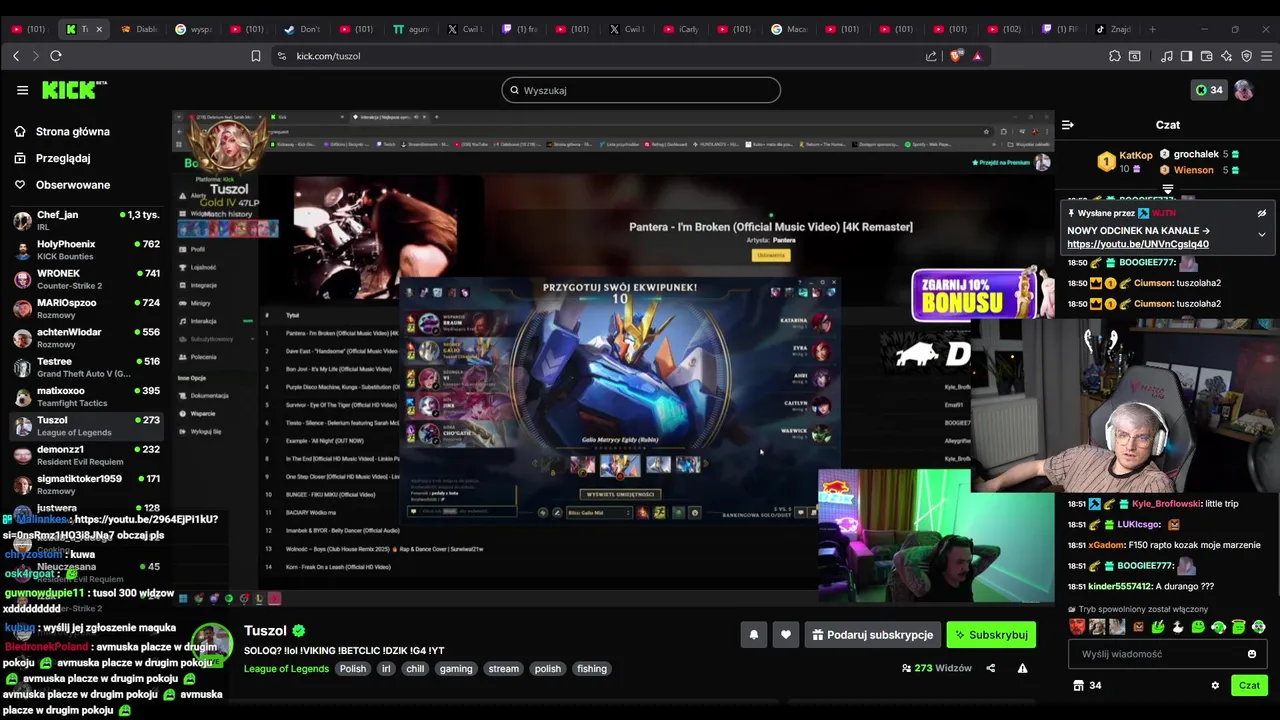The height and width of the screenshot is (720, 1280).
Task: Go to Kick home via the logo
Action: coord(74,90)
